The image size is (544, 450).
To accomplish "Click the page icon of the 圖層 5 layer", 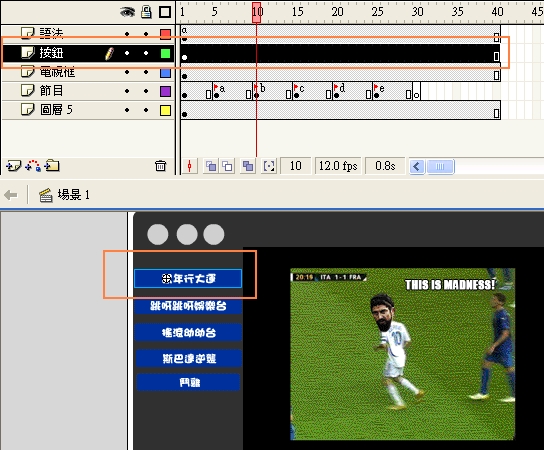I will [x=28, y=110].
